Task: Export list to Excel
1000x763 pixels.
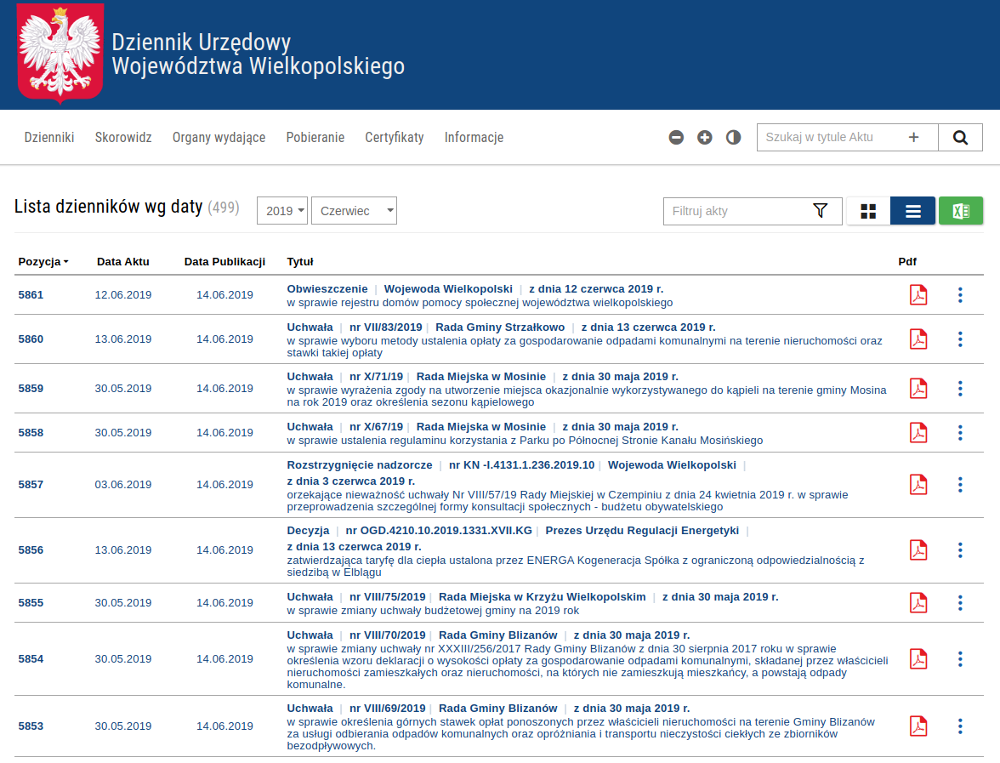Action: click(960, 211)
